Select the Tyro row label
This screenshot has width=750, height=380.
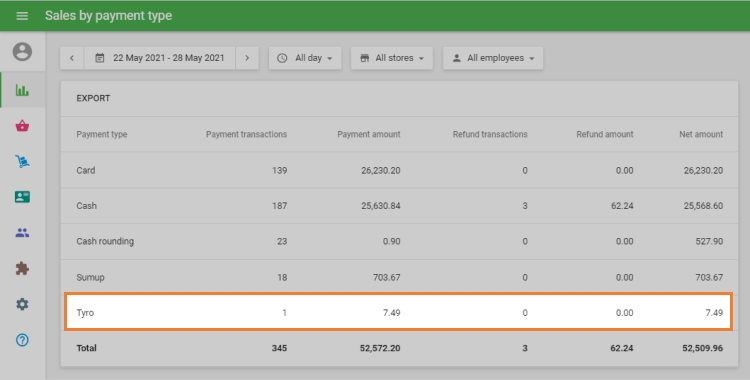tap(85, 313)
